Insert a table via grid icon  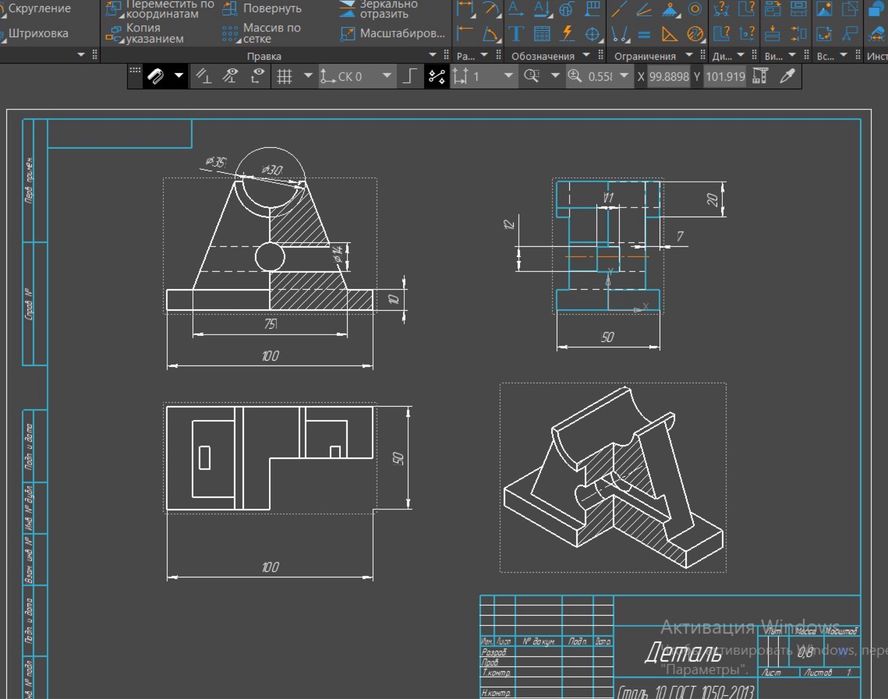[x=542, y=34]
